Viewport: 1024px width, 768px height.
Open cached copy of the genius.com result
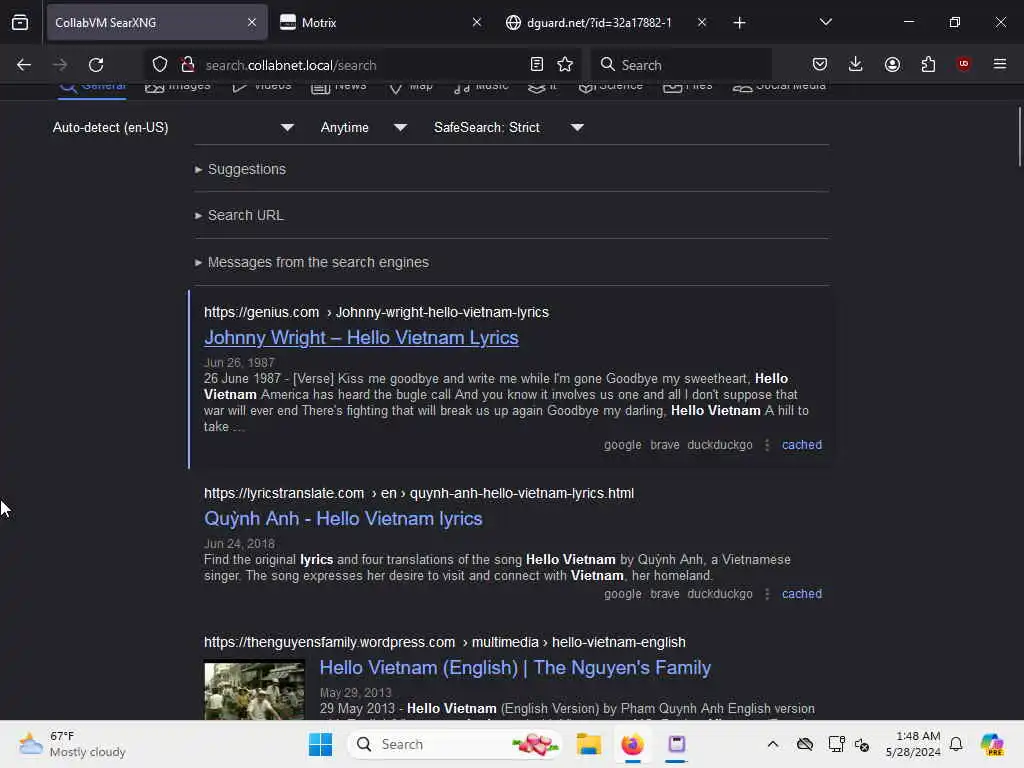[801, 445]
